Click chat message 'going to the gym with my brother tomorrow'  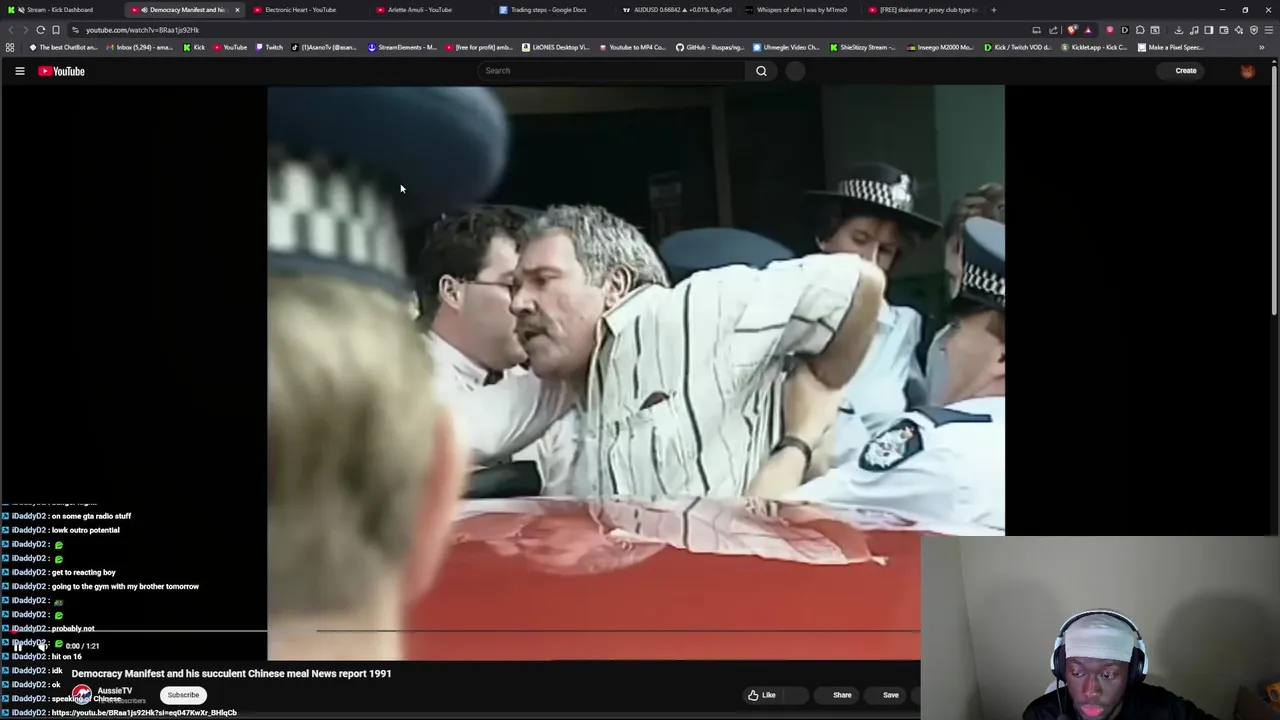click(x=125, y=586)
